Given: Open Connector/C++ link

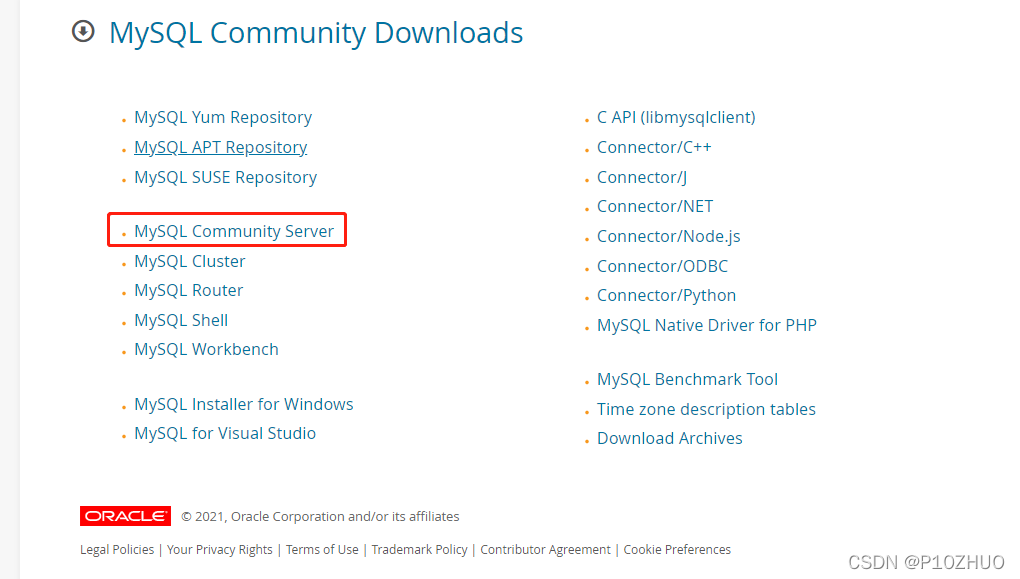Looking at the screenshot, I should [654, 147].
